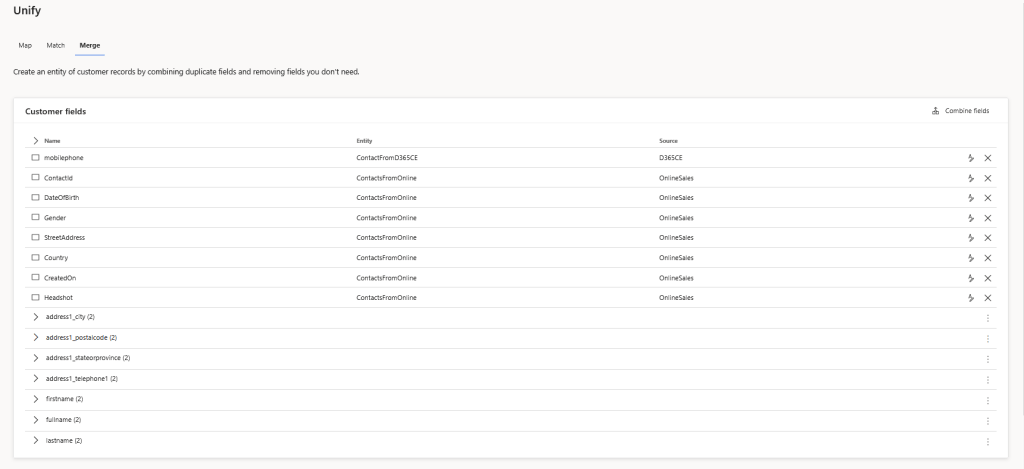Image resolution: width=1024 pixels, height=469 pixels.
Task: Remove the Country field with X
Action: point(988,258)
